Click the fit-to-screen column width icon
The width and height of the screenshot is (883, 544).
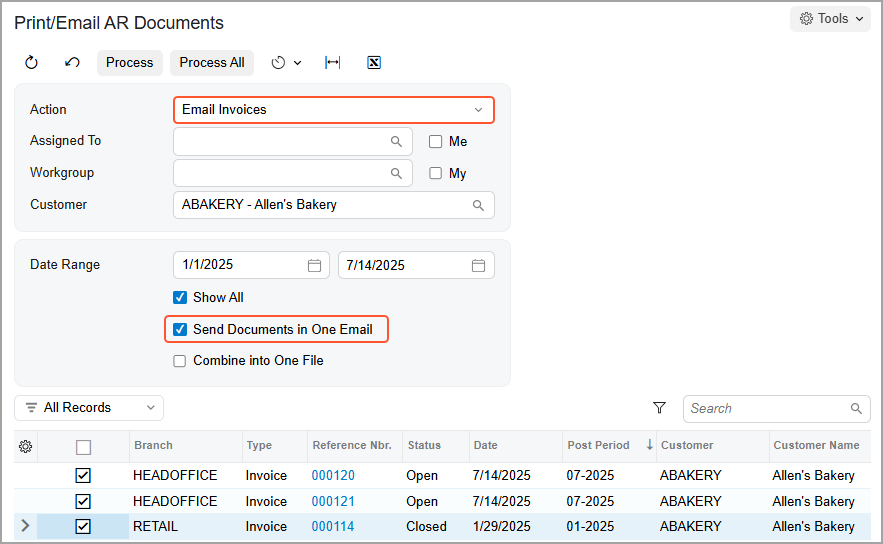tap(333, 63)
